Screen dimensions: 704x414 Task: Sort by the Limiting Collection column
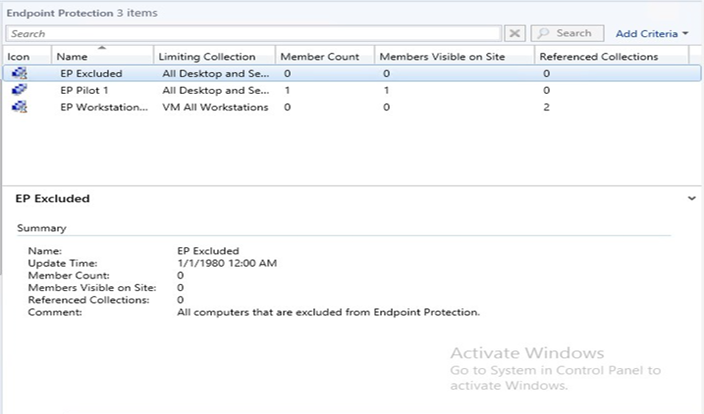pyautogui.click(x=208, y=57)
